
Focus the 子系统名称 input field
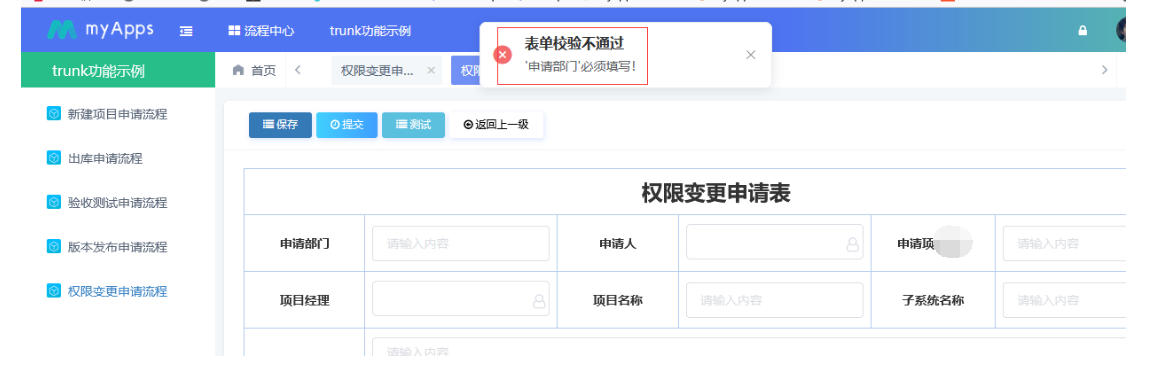(x=1064, y=300)
